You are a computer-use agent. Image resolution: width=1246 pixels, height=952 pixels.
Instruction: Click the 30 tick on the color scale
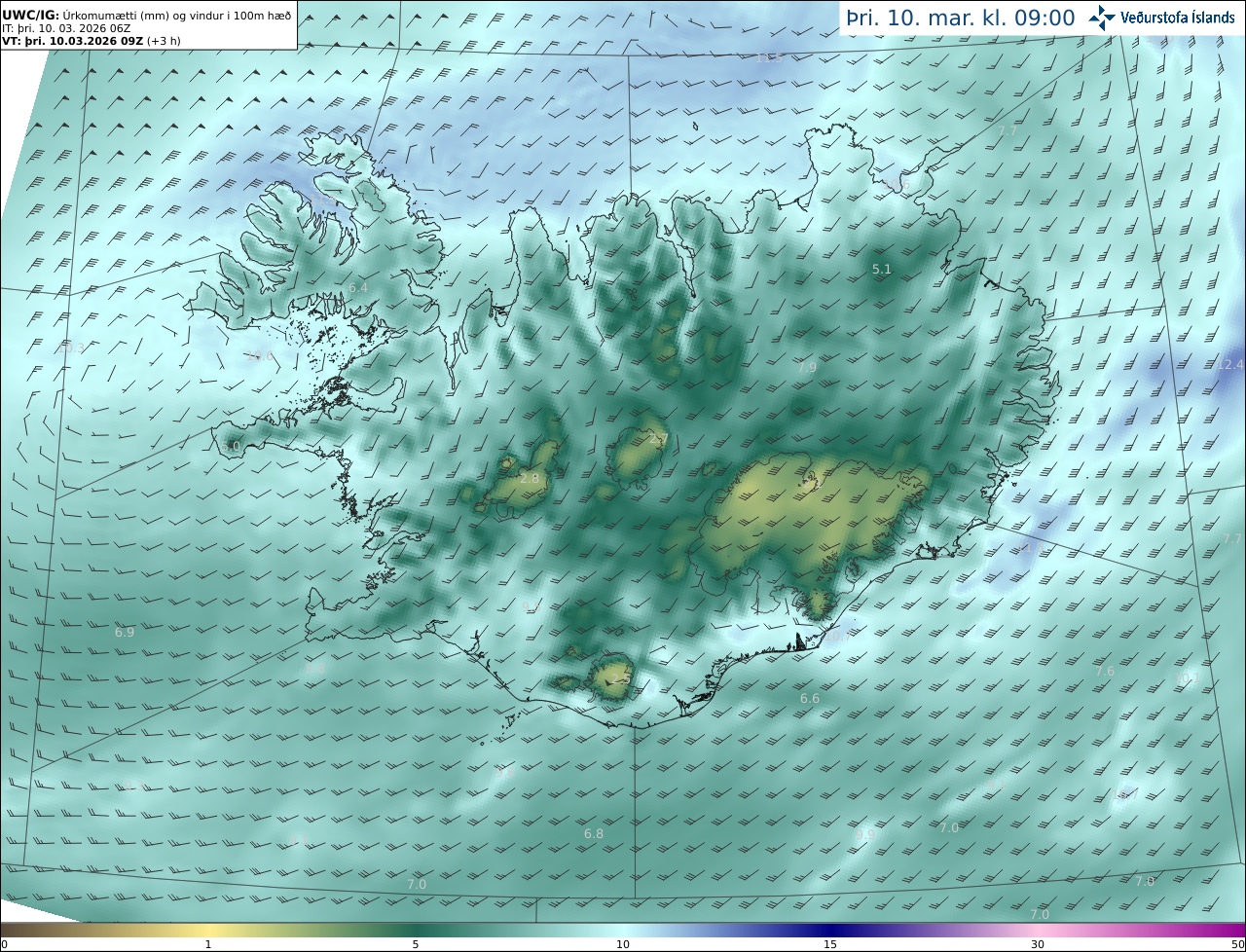(1038, 944)
